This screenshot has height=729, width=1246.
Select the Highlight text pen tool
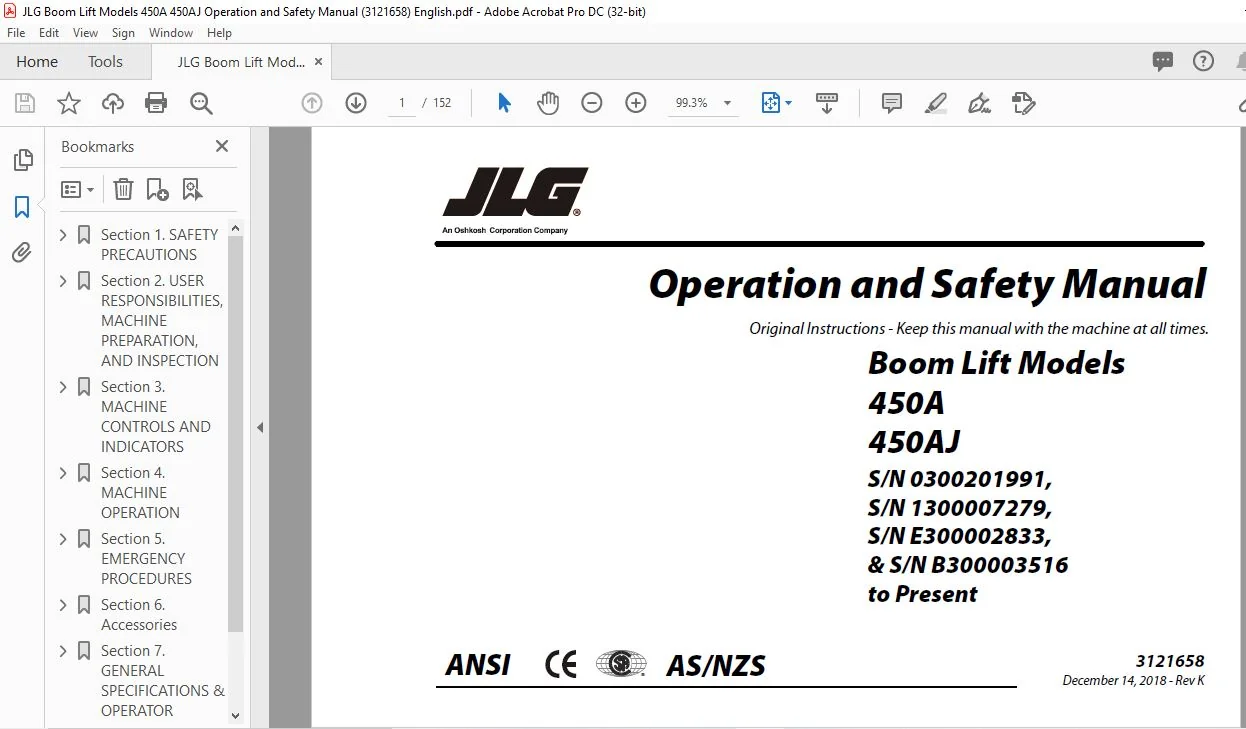(x=936, y=103)
